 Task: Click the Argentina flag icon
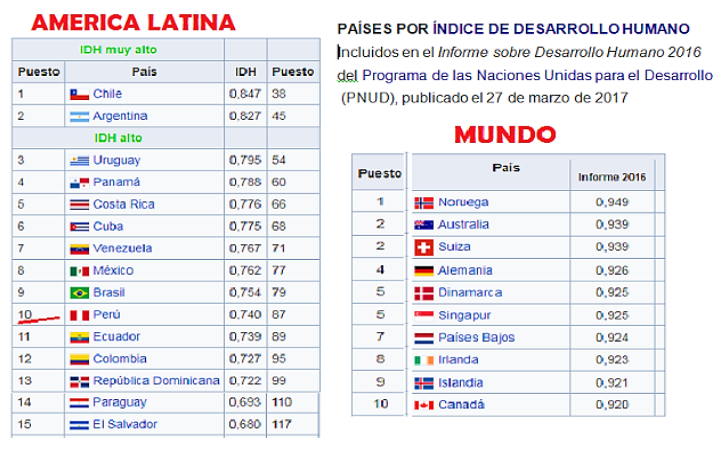click(x=79, y=116)
